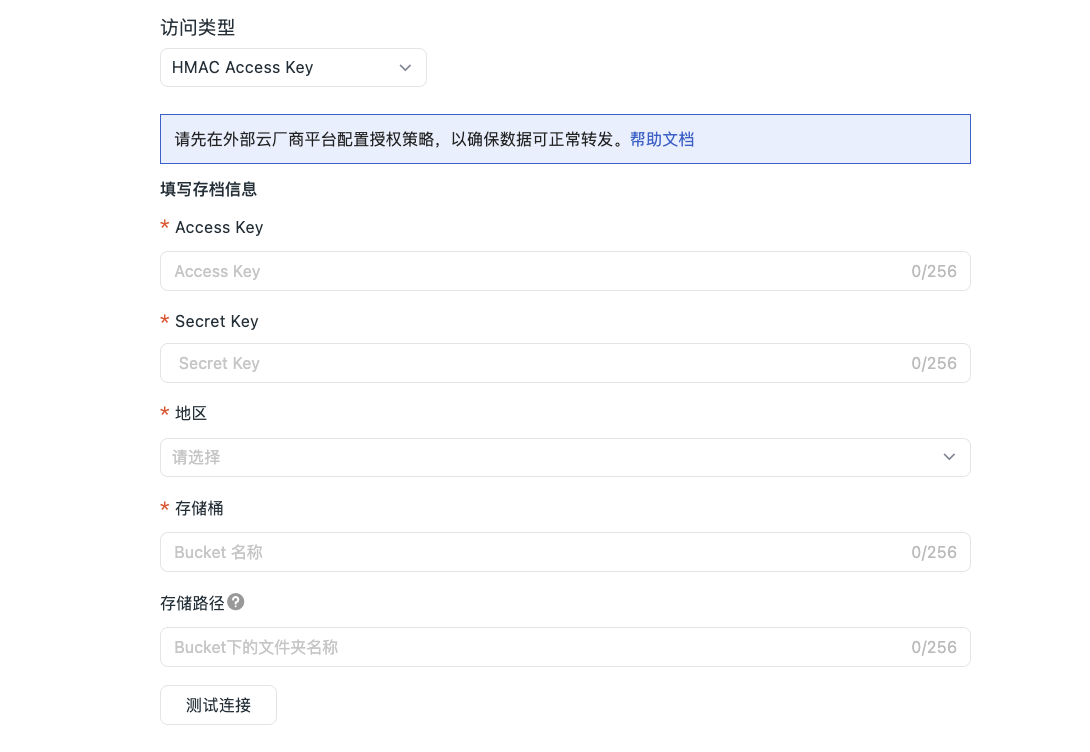
Task: Open the HMAC Access Key access type dropdown
Action: tap(293, 67)
